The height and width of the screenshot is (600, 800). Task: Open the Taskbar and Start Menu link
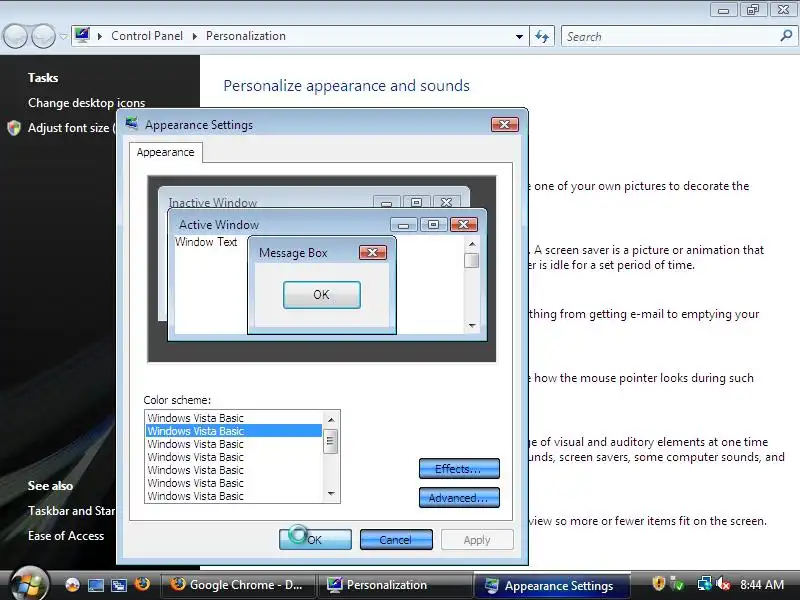point(71,511)
